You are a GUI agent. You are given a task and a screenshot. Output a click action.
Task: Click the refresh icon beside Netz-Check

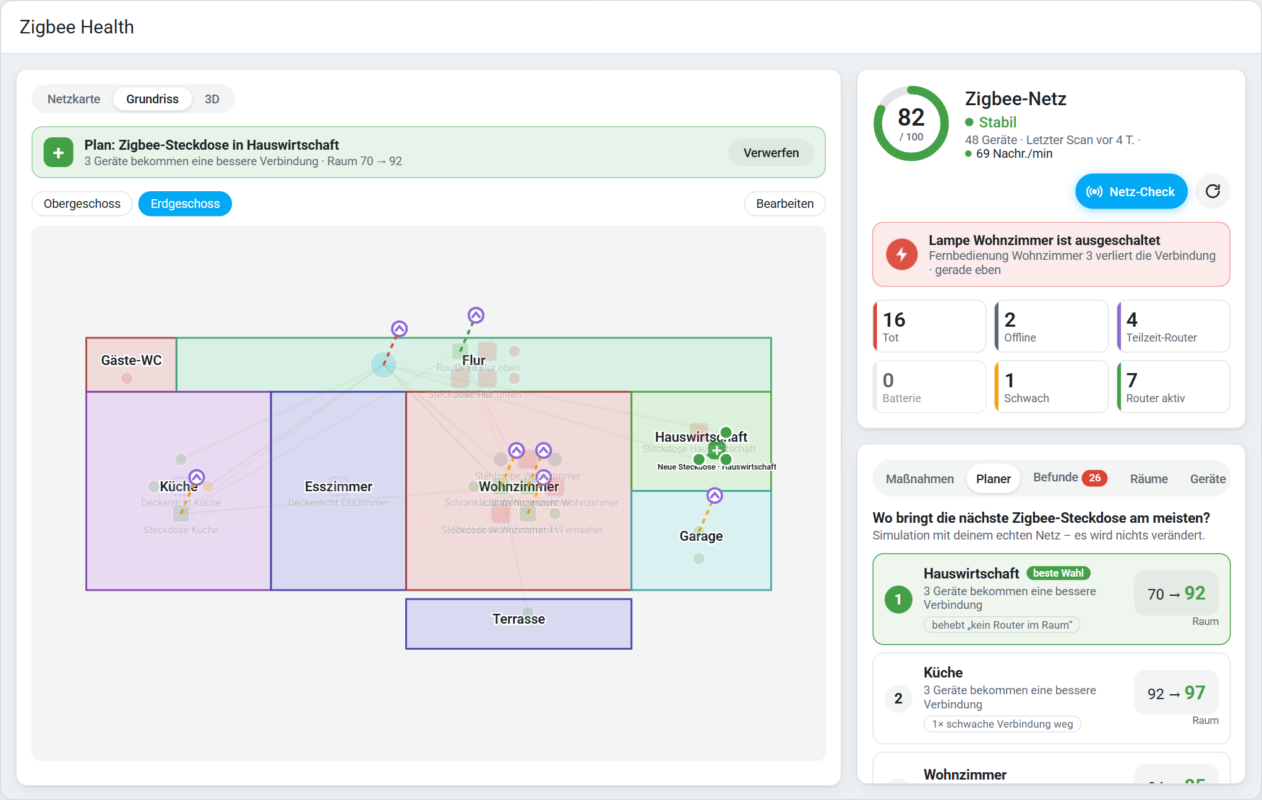point(1213,191)
